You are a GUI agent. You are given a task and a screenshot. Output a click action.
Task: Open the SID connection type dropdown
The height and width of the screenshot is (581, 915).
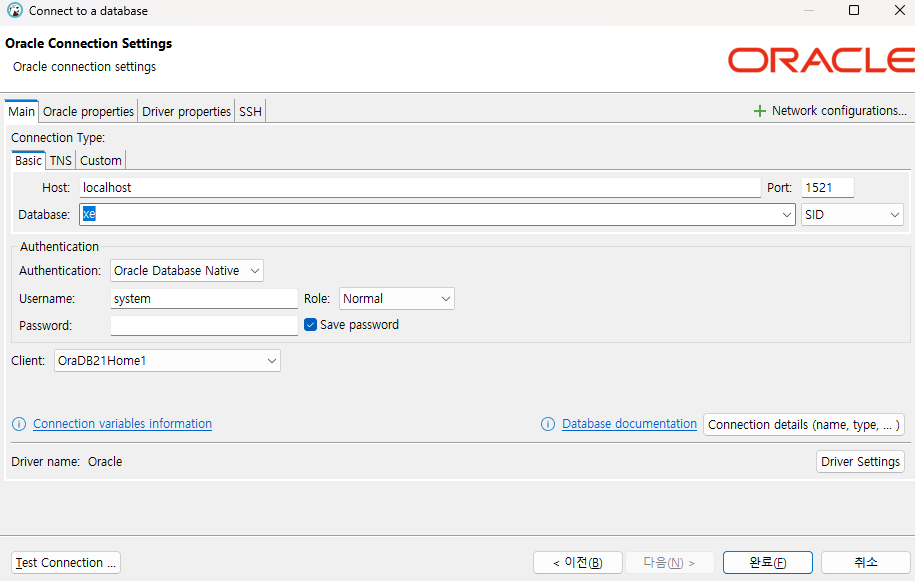coord(852,215)
